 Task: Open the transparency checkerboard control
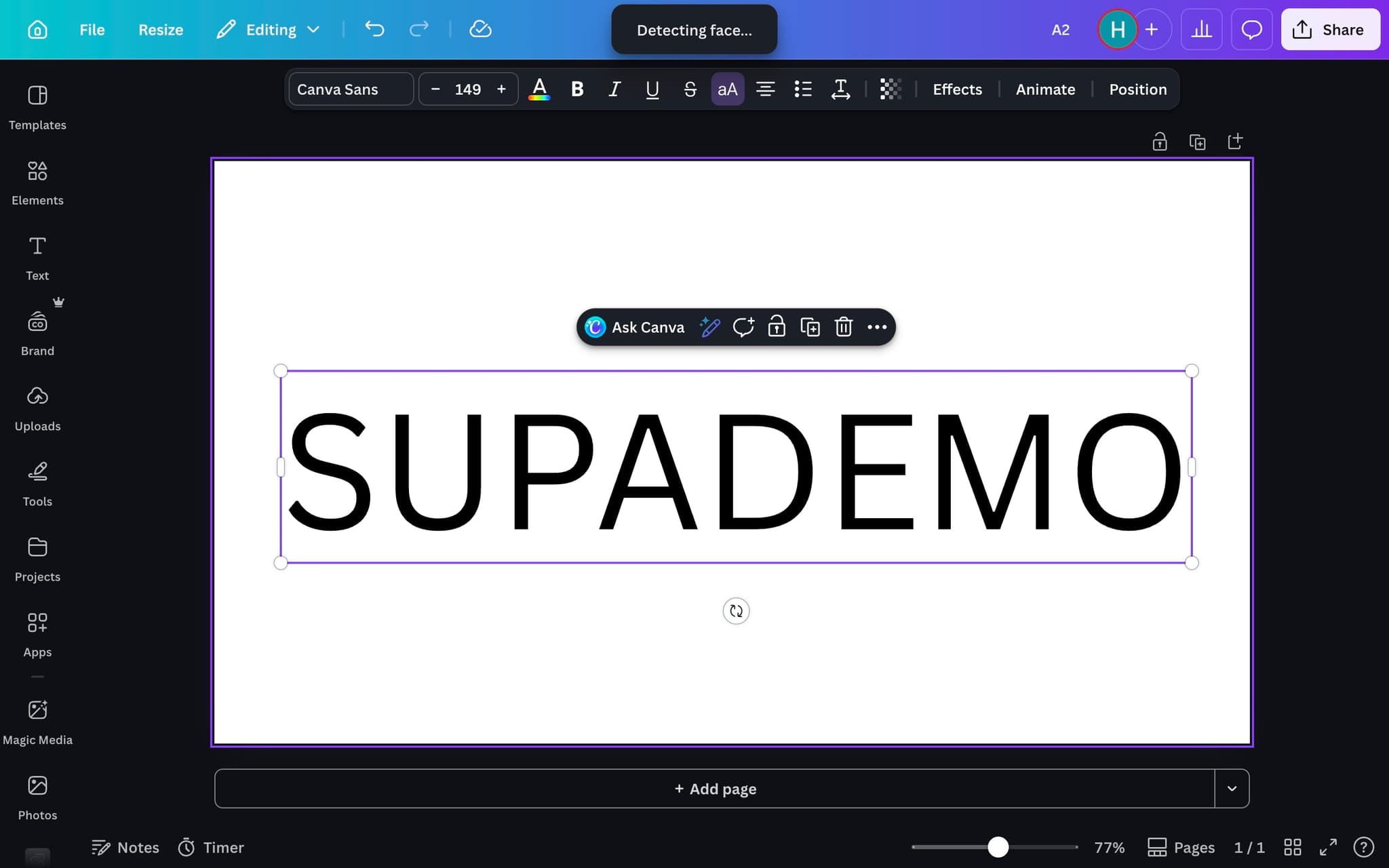[890, 89]
